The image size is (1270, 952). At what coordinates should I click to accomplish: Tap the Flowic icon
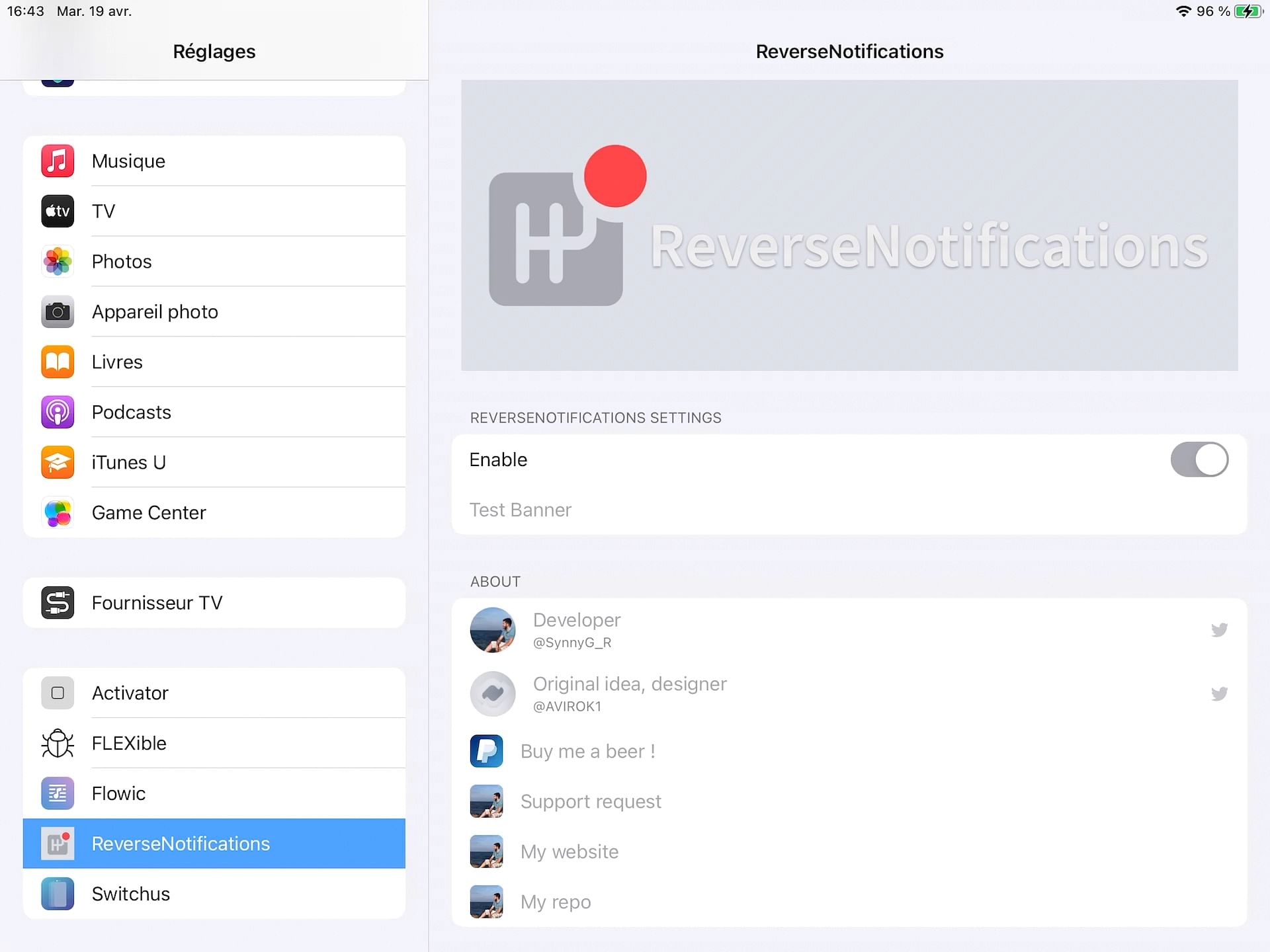58,793
